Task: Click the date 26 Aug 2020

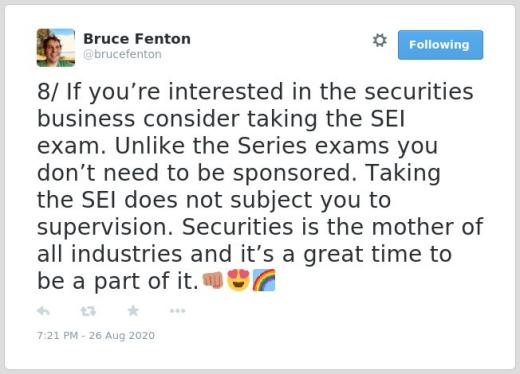Action: 122,335
